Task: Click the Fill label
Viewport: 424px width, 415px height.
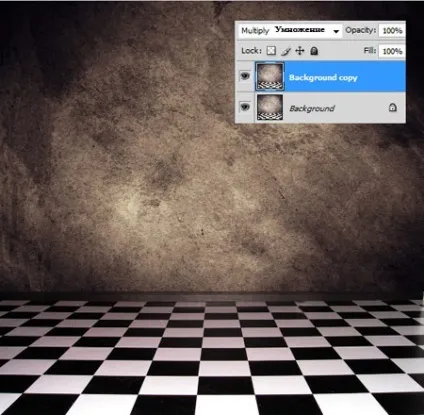Action: tap(370, 51)
